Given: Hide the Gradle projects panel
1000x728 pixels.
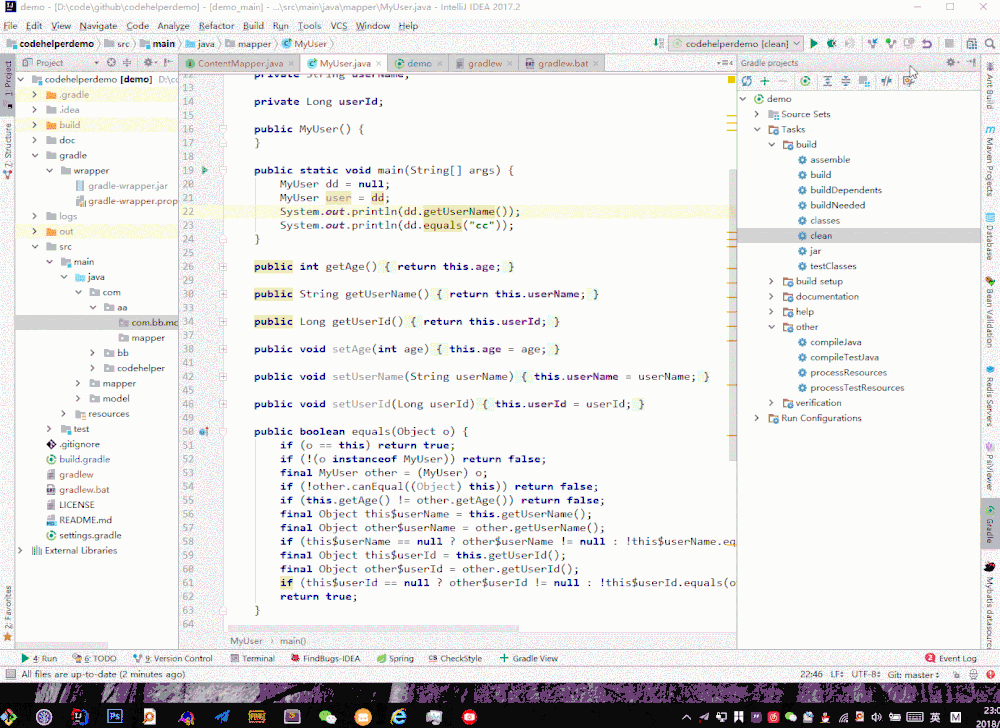Looking at the screenshot, I should [x=971, y=62].
